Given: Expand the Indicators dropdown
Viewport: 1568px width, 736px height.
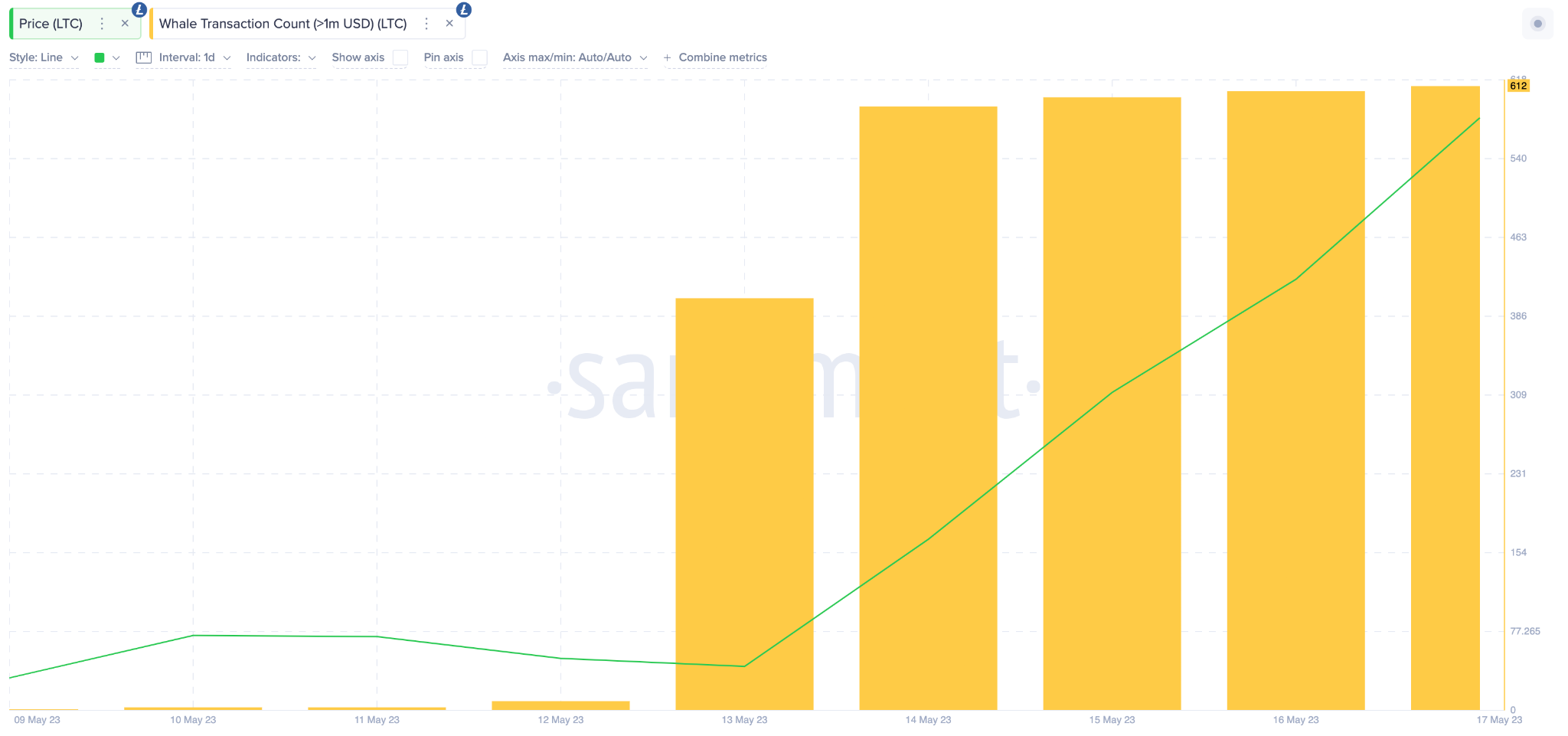Looking at the screenshot, I should [280, 57].
